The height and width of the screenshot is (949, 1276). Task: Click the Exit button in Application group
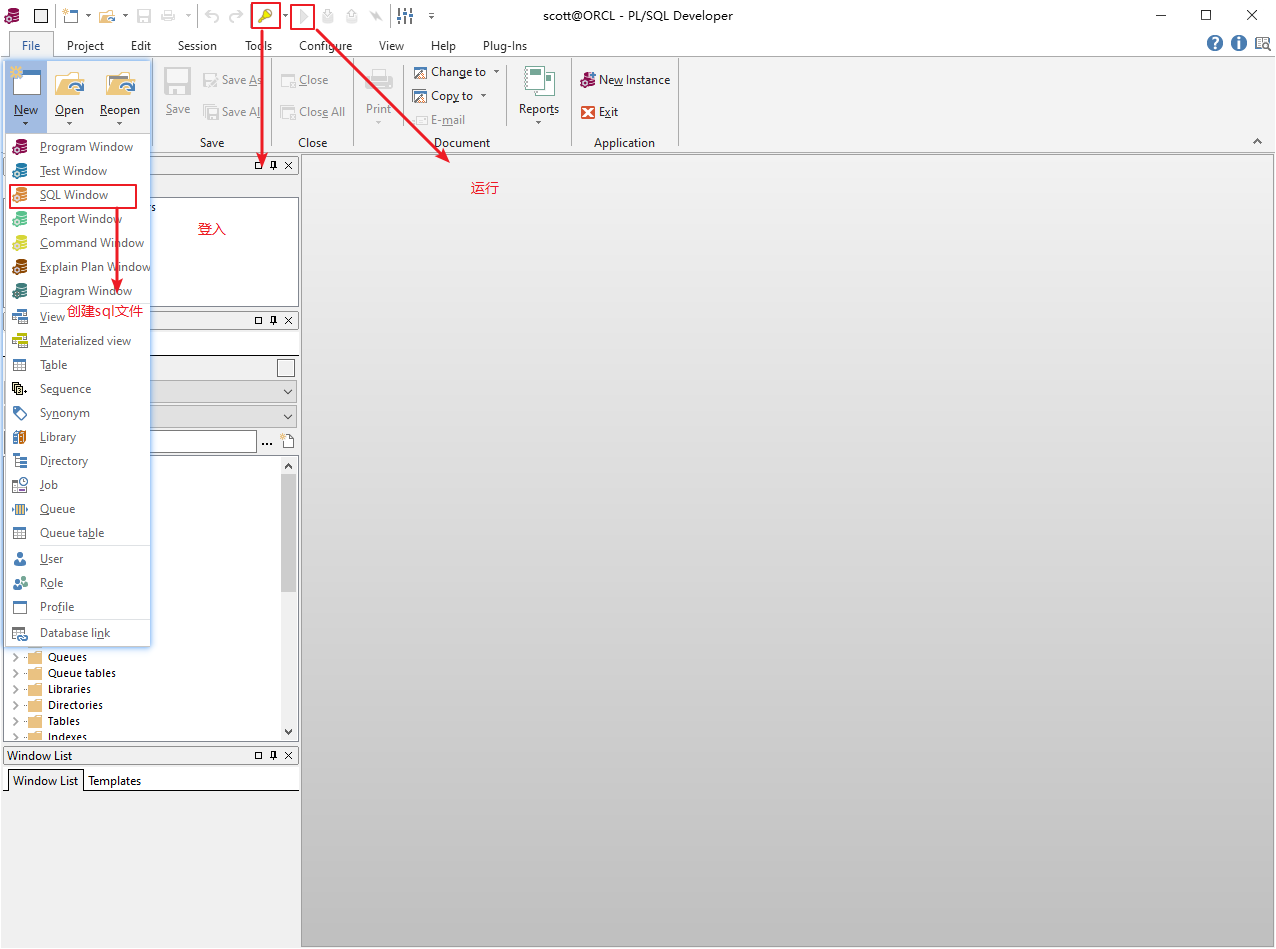pos(600,112)
